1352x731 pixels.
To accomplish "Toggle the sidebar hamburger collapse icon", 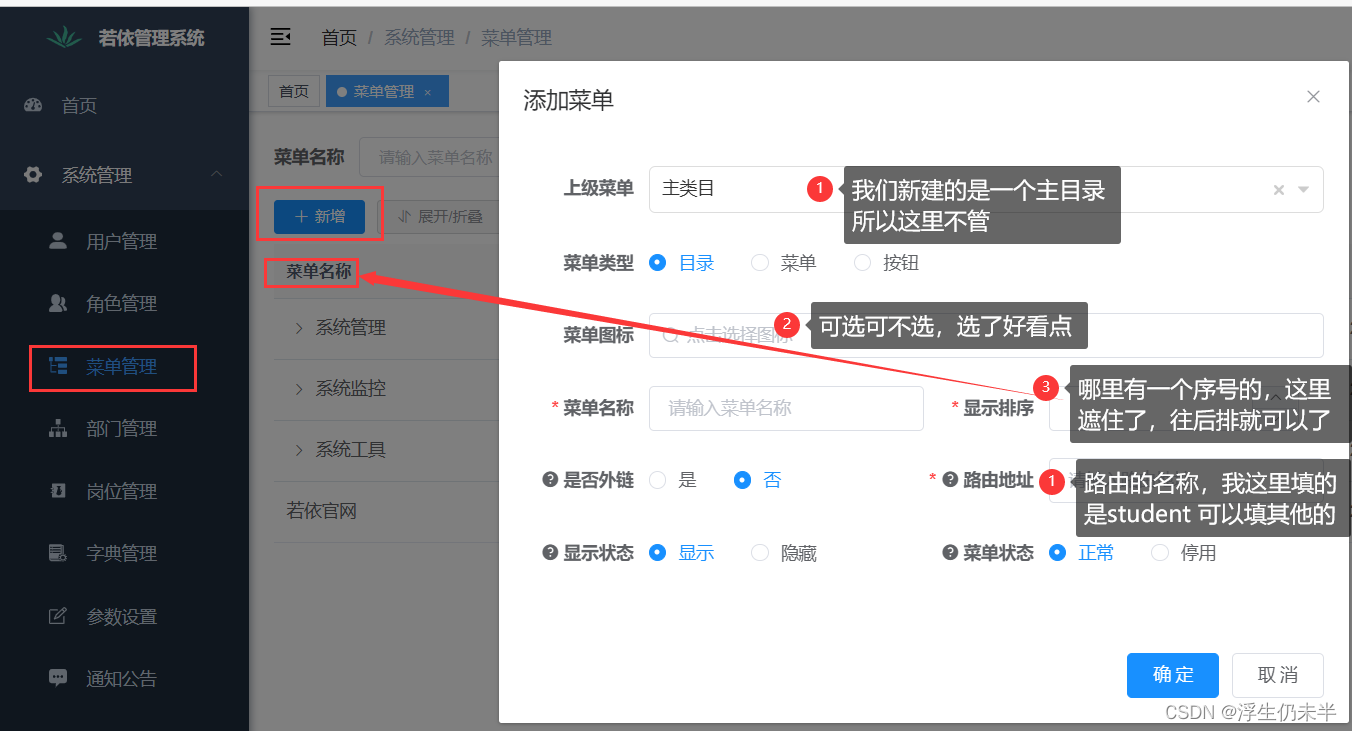I will pyautogui.click(x=281, y=37).
